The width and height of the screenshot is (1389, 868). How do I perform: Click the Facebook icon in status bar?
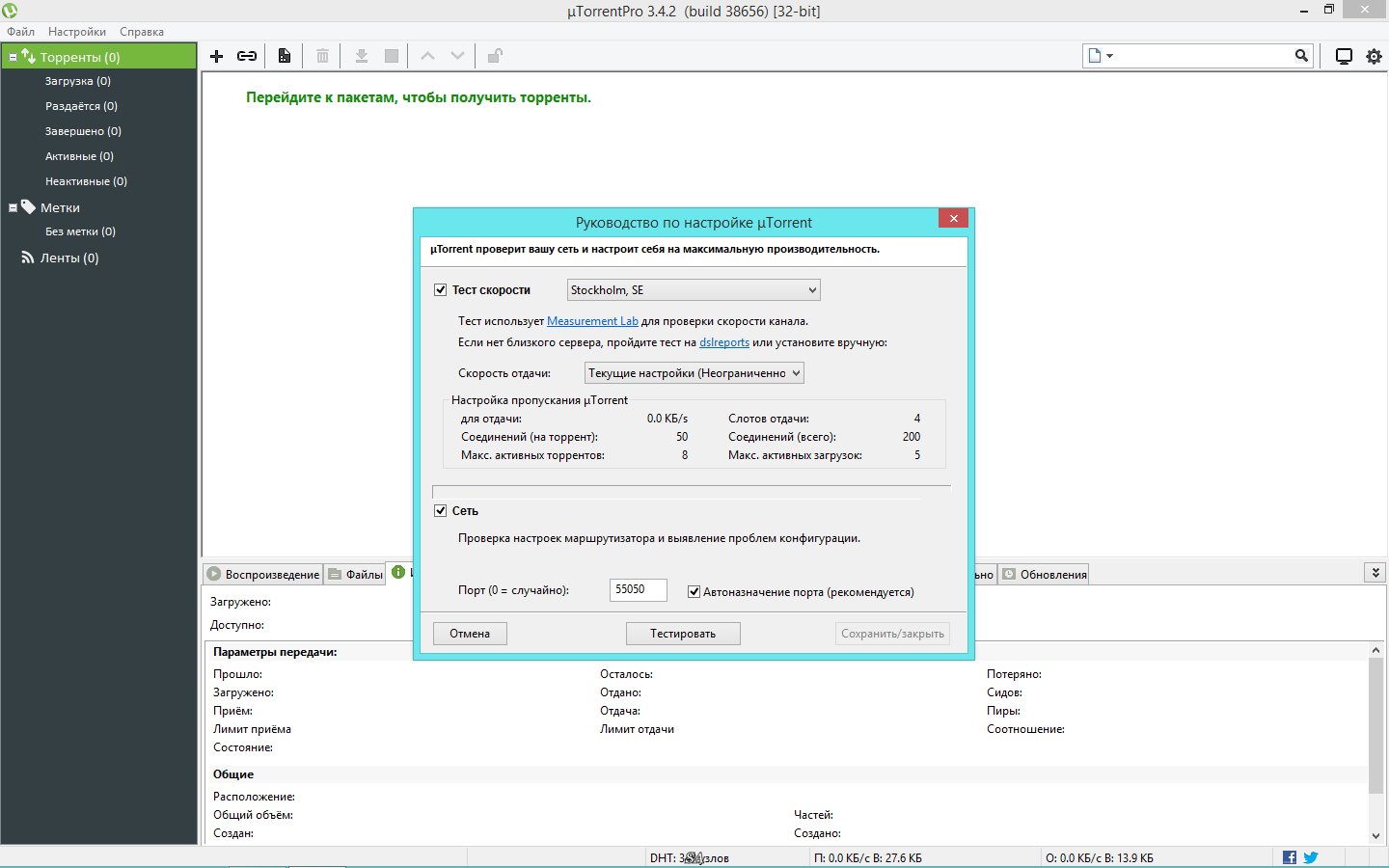pyautogui.click(x=1290, y=857)
